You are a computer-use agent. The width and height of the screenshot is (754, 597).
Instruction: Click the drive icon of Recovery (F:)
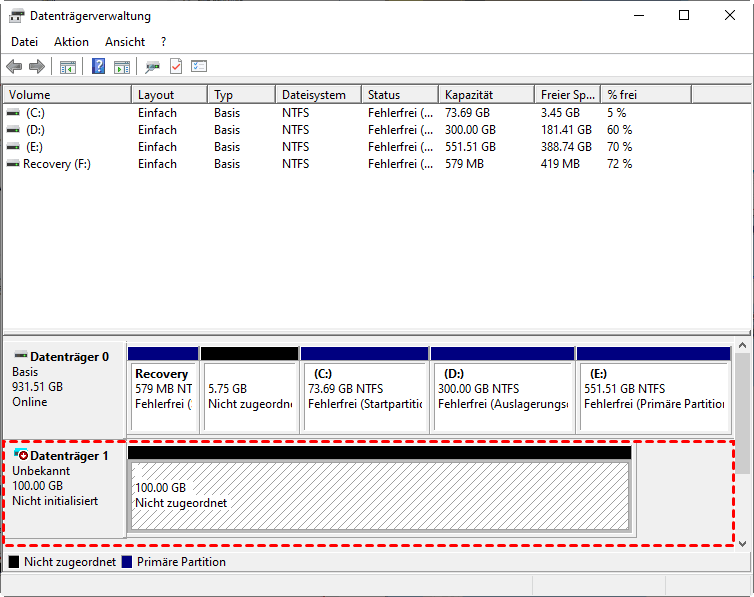(13, 164)
